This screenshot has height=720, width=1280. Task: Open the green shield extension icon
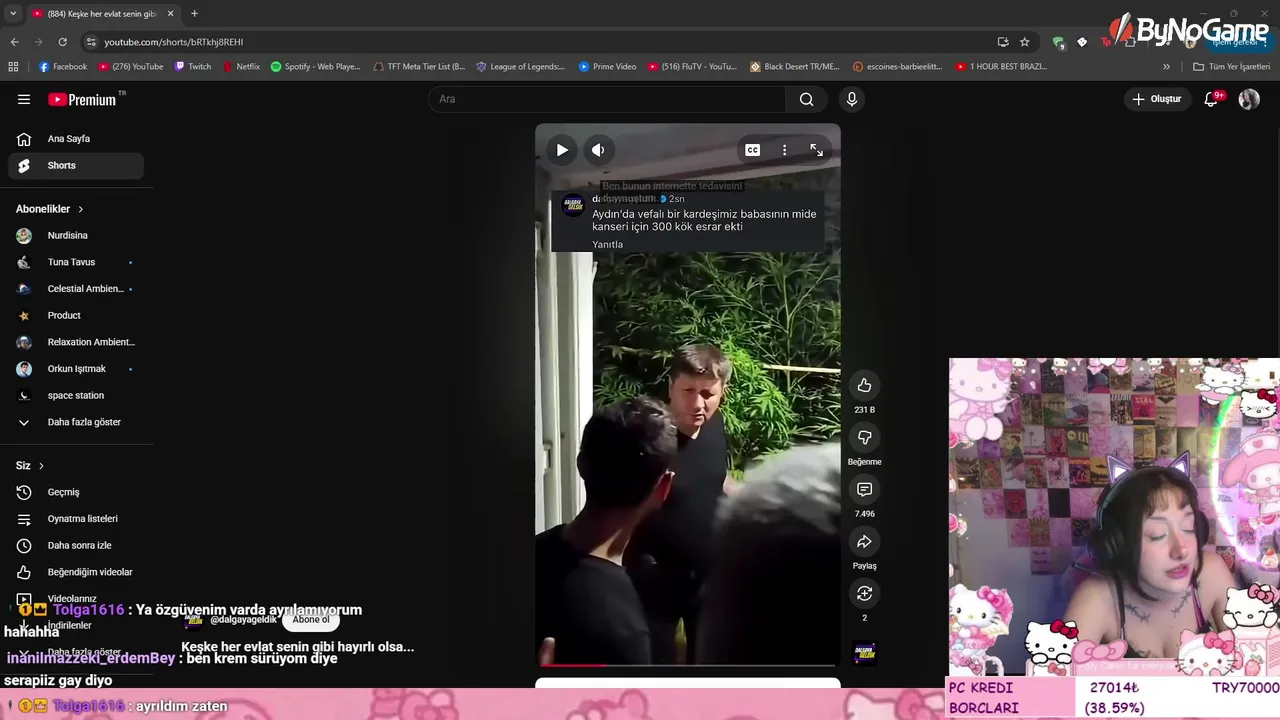pos(1058,42)
